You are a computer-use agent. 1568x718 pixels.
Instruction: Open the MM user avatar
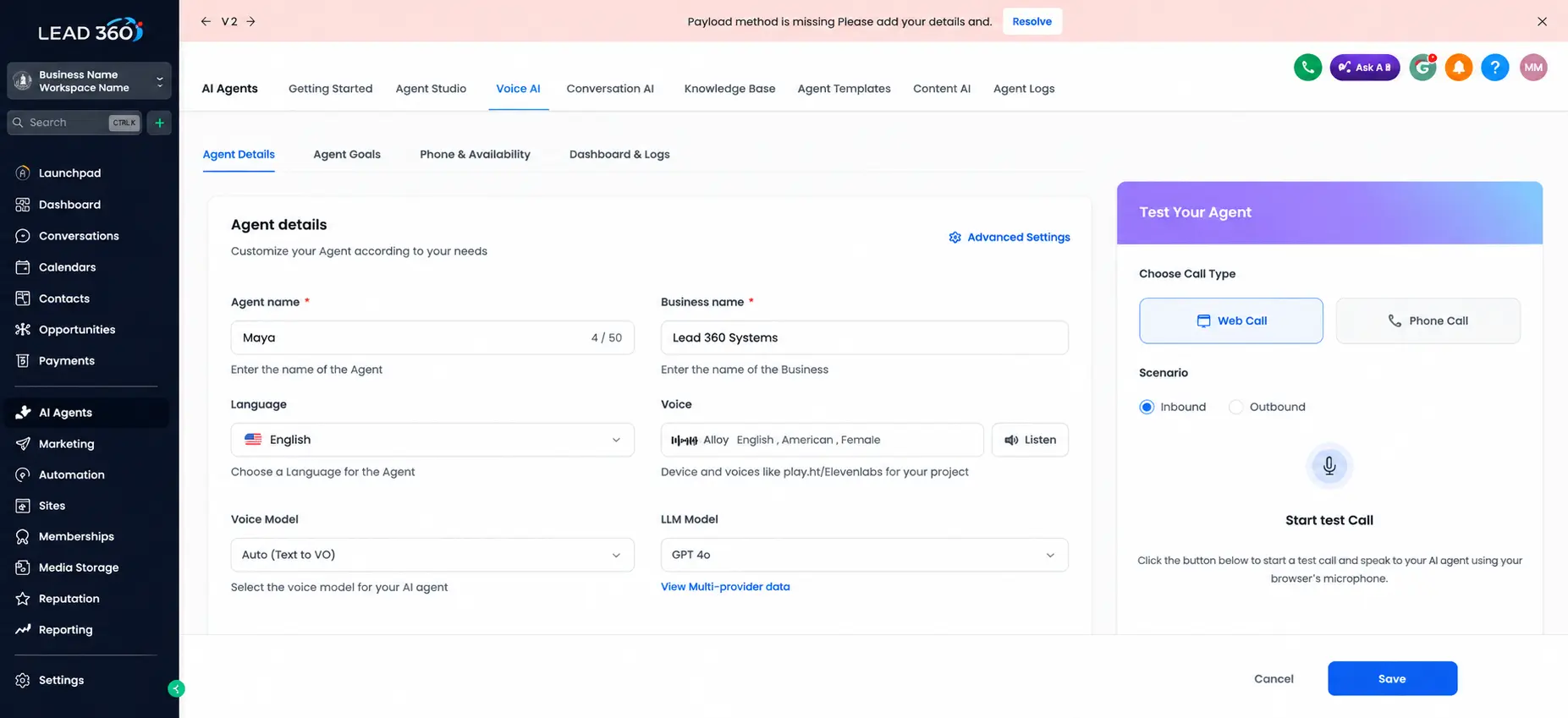[1532, 68]
